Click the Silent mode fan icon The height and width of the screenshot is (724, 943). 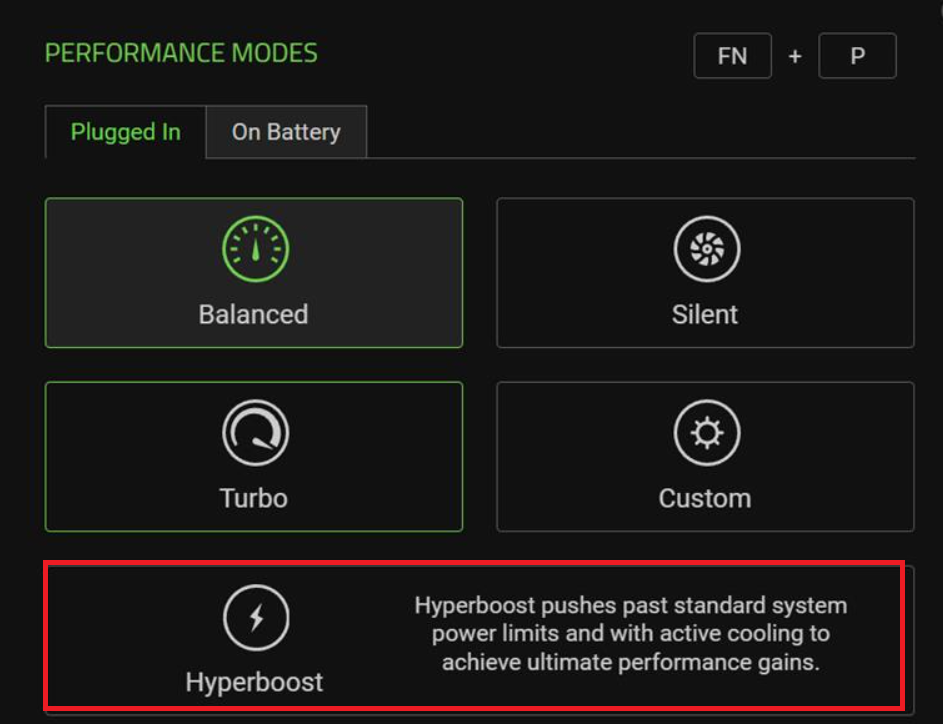(705, 248)
